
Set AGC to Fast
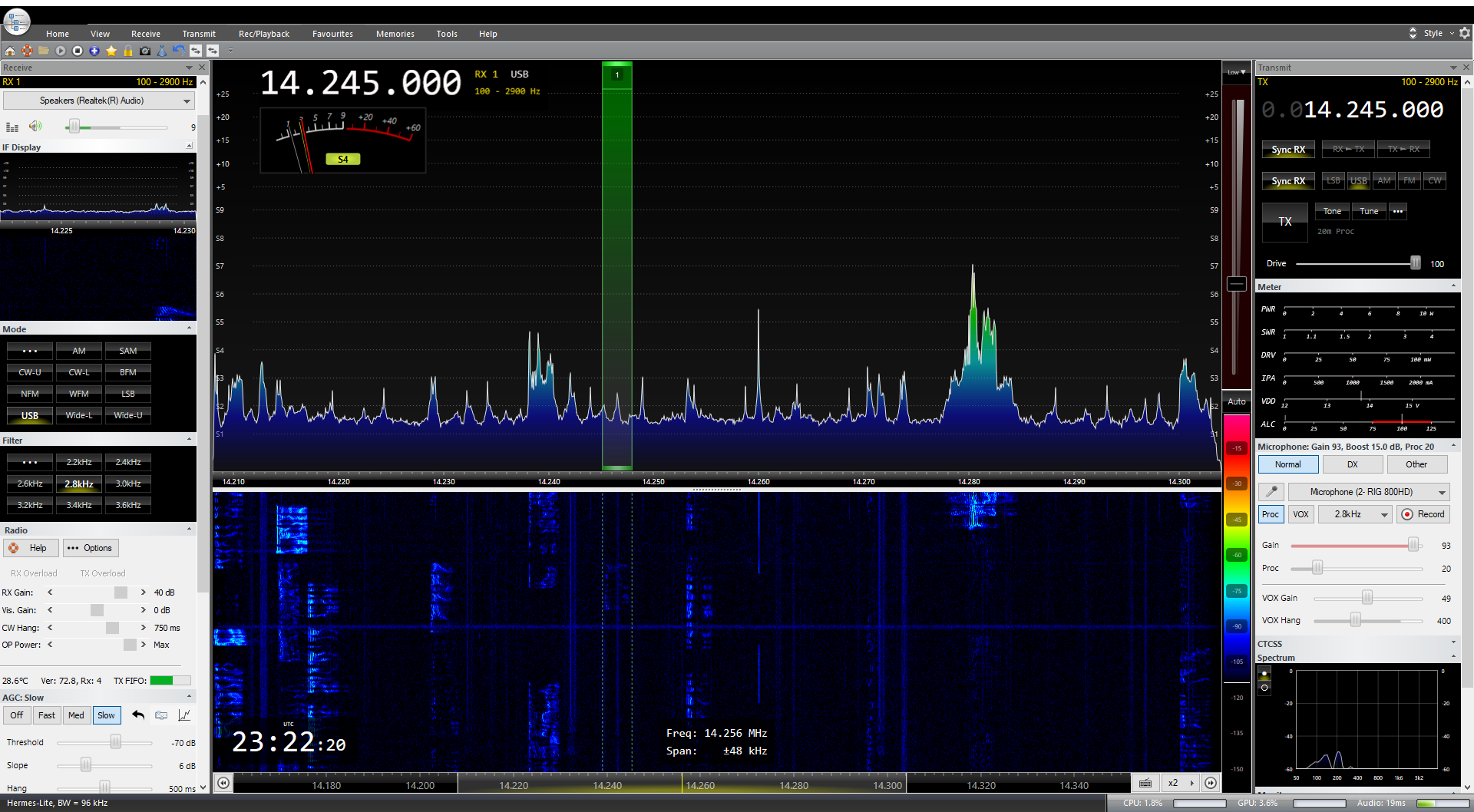tap(46, 715)
